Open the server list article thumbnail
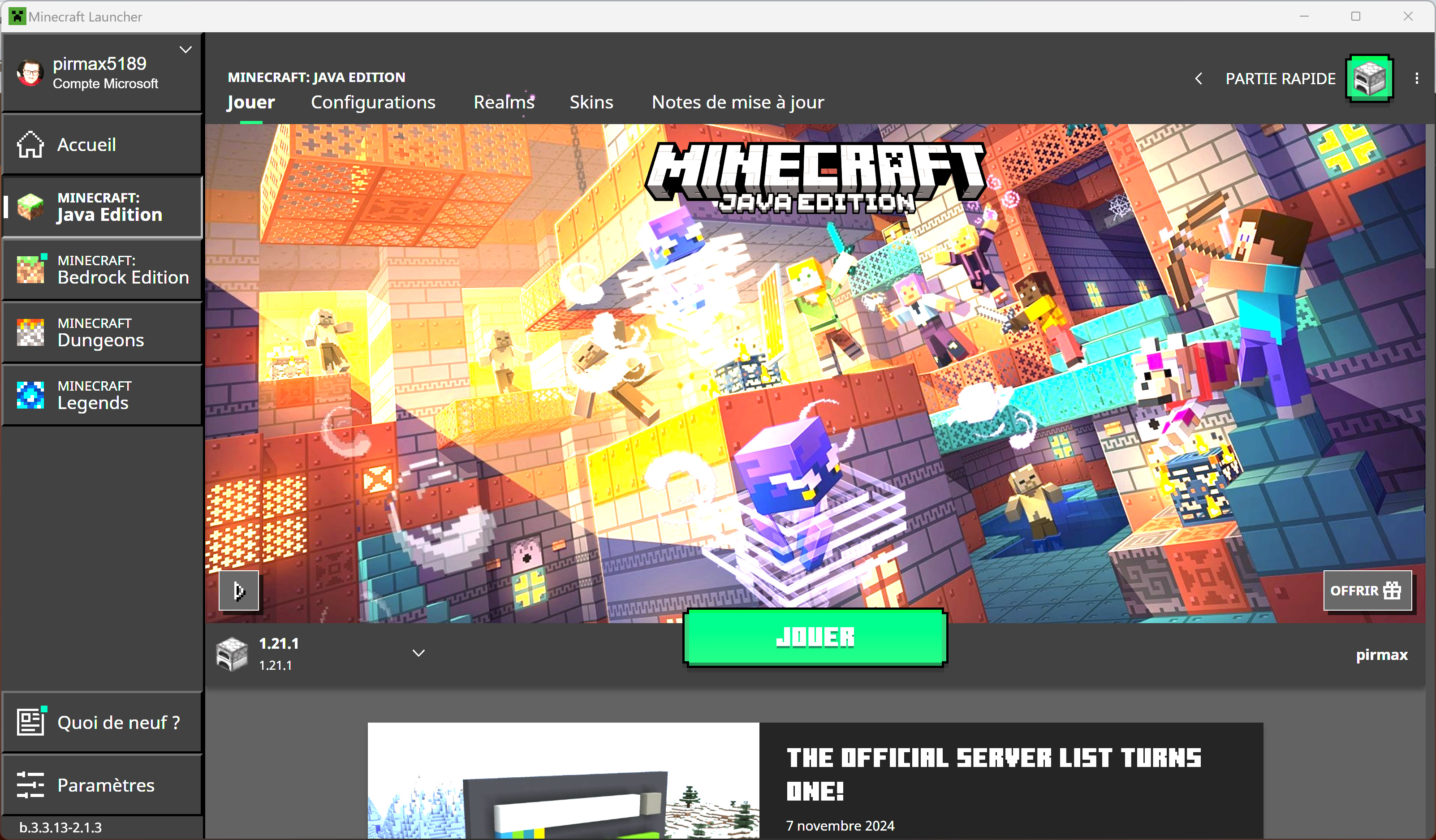 click(x=563, y=780)
